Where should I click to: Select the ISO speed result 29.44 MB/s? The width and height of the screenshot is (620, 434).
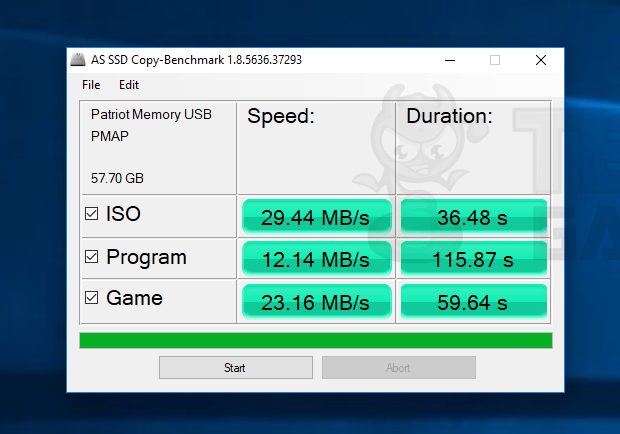pyautogui.click(x=316, y=216)
